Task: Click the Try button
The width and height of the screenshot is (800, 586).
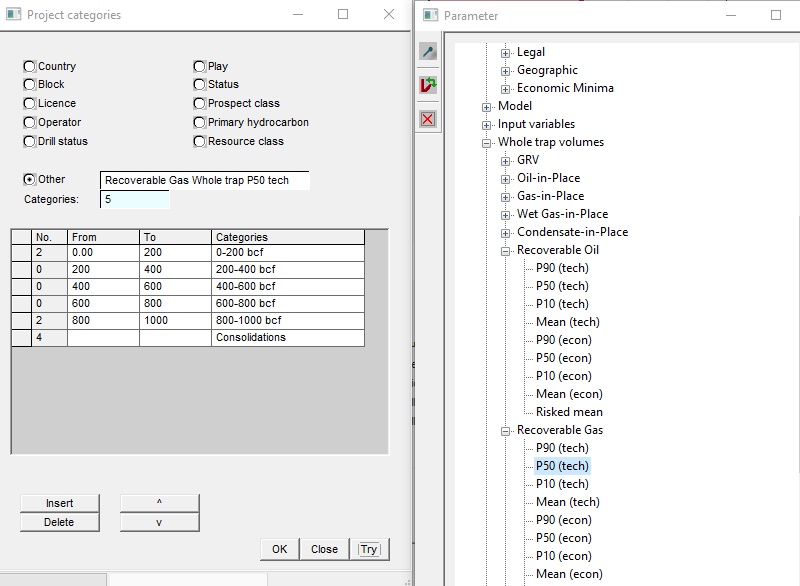Action: pyautogui.click(x=369, y=549)
